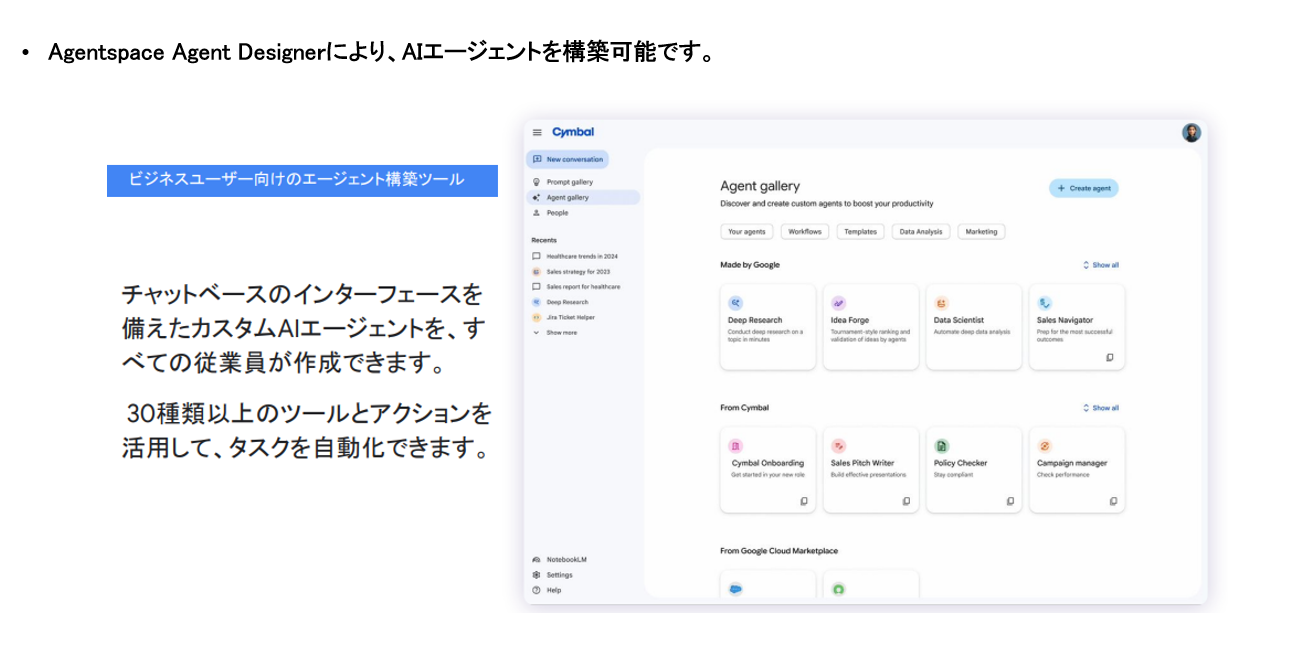Open People in the sidebar
This screenshot has height=648, width=1300.
(x=550, y=212)
